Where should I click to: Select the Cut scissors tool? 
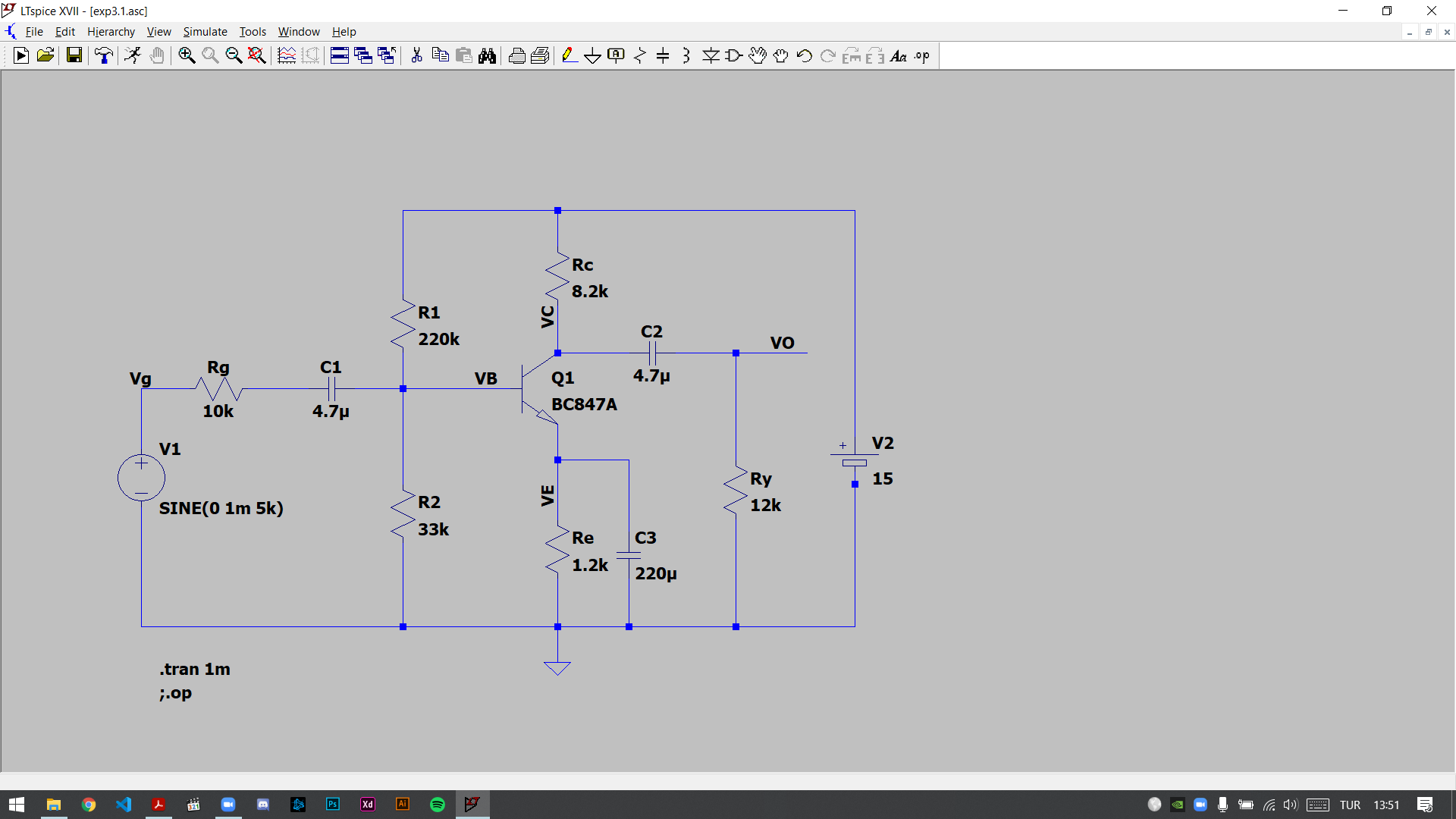[x=416, y=55]
